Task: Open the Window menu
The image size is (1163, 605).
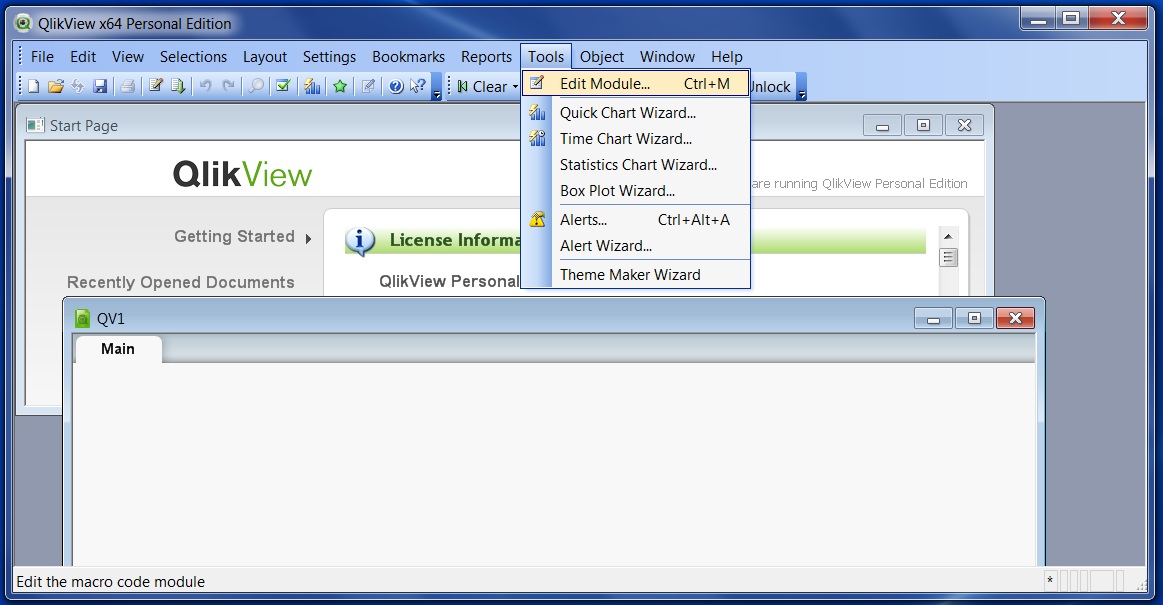Action: 668,56
